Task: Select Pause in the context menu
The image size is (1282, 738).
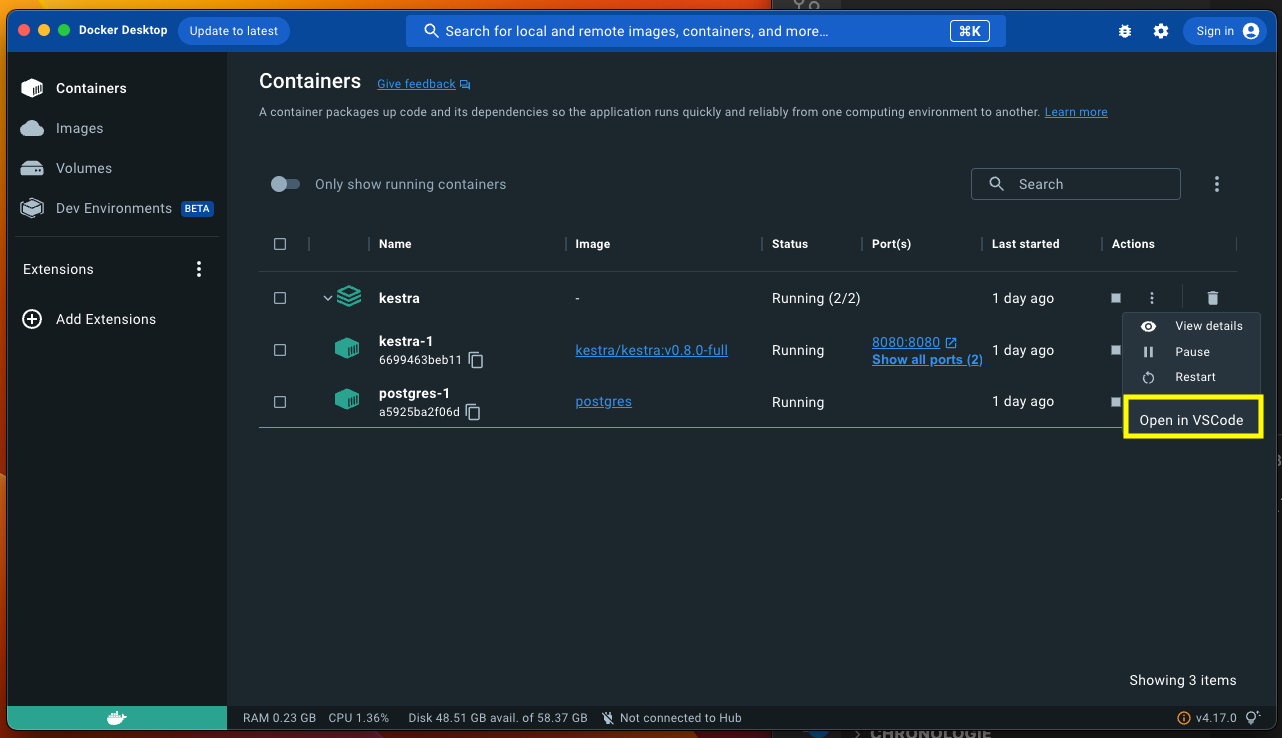Action: click(1191, 351)
